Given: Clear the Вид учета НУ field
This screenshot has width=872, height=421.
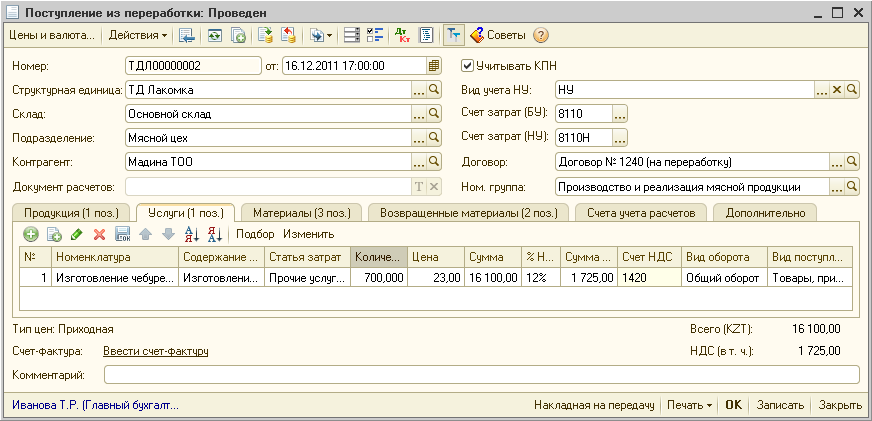Looking at the screenshot, I should 838,90.
